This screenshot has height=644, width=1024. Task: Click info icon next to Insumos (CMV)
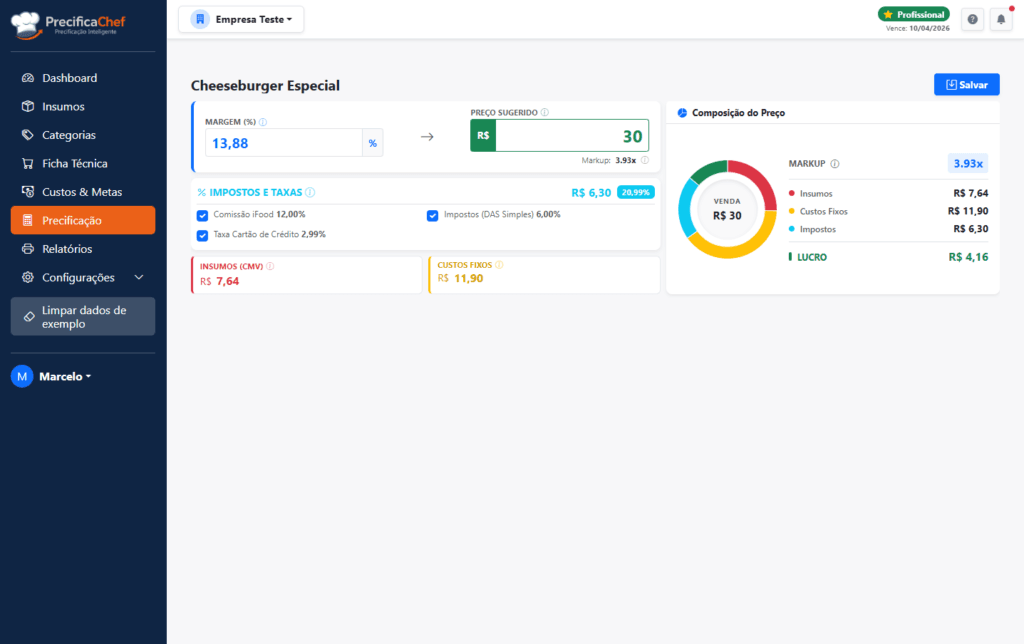click(270, 266)
